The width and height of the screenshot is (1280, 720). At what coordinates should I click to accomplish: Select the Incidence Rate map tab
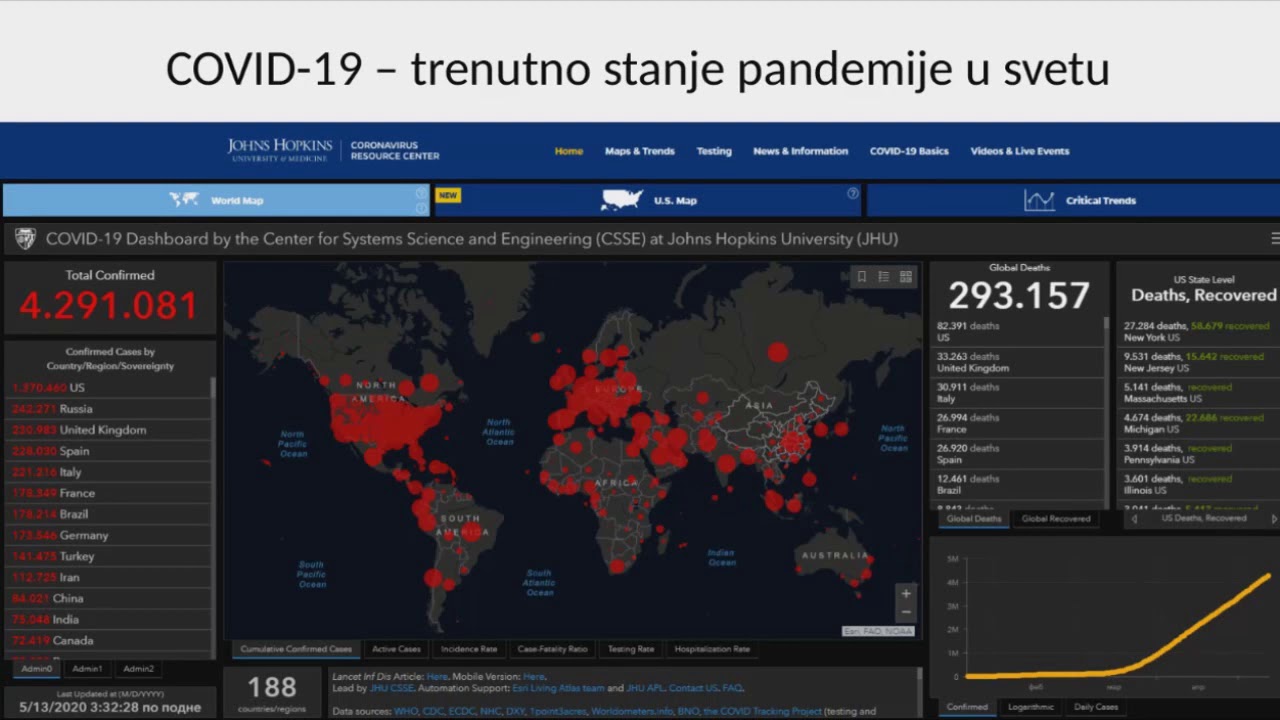[x=469, y=649]
